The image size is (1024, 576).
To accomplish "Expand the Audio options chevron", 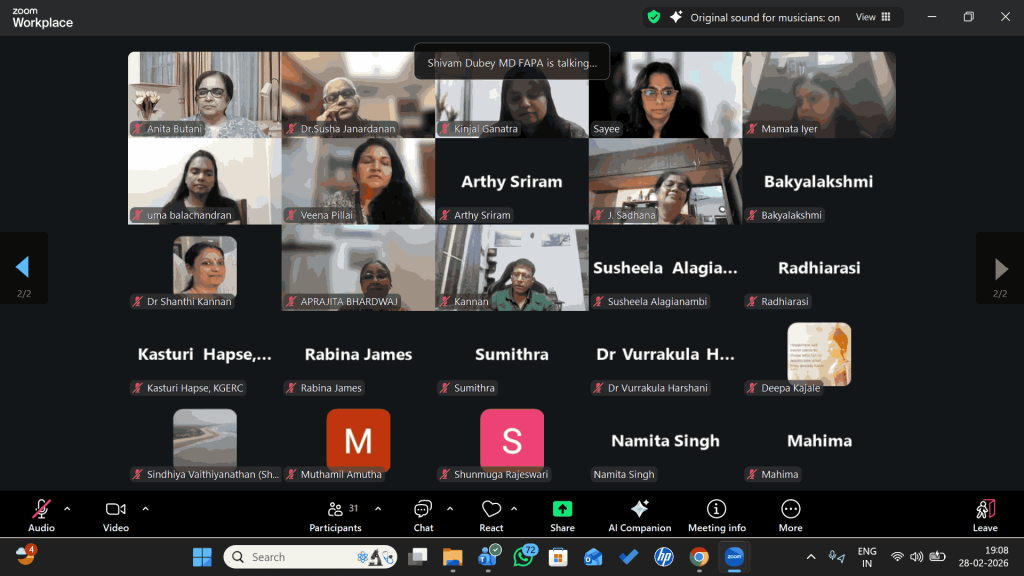I will pos(67,508).
